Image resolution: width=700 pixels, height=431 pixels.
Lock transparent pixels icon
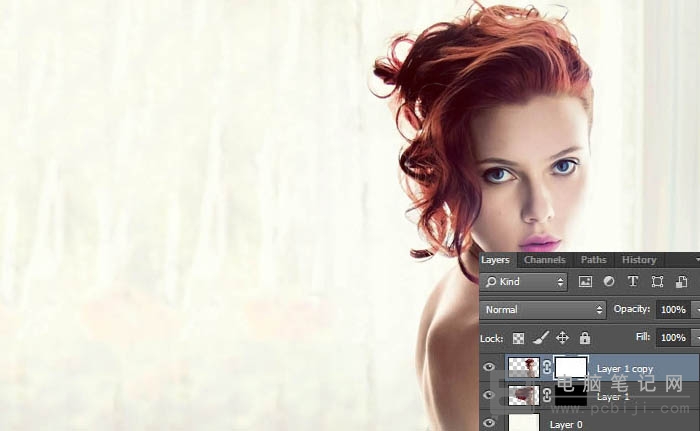pyautogui.click(x=518, y=339)
